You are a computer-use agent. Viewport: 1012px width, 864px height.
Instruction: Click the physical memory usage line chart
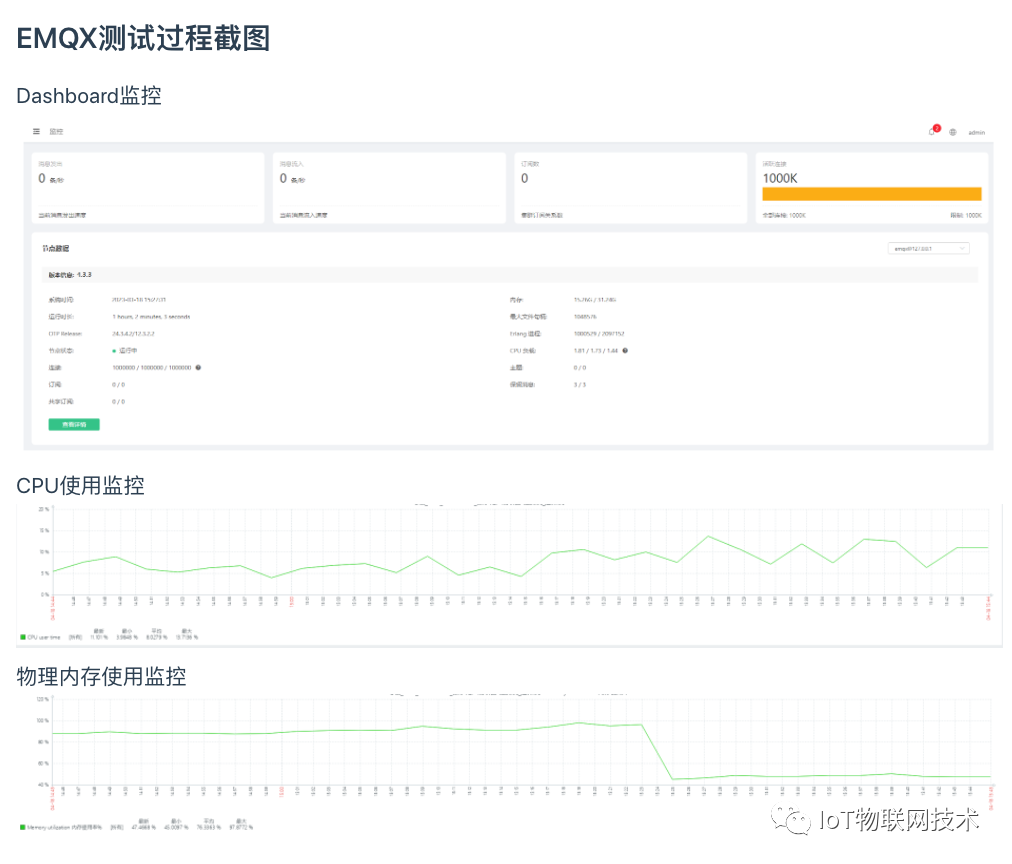click(521, 742)
